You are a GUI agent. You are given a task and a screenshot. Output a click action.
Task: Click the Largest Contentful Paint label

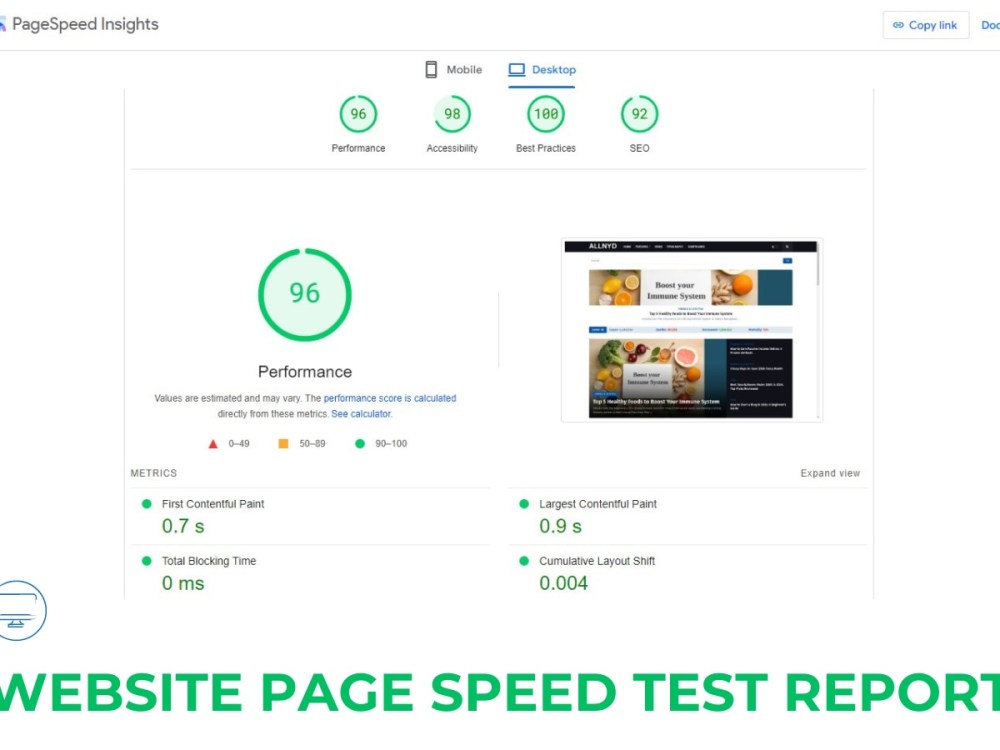[x=598, y=504]
